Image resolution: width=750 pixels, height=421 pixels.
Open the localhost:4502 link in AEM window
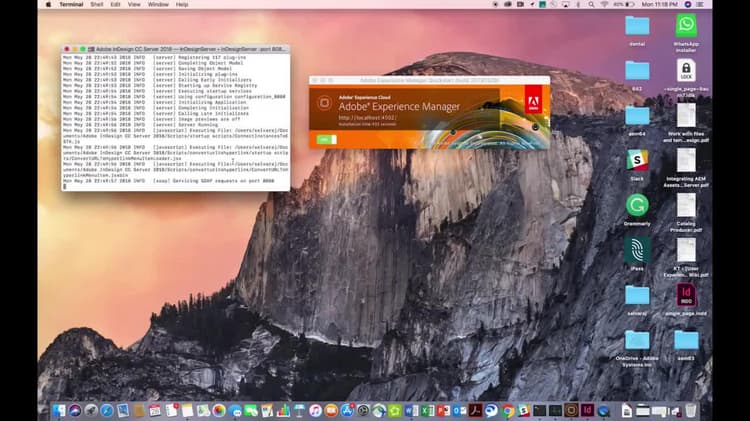click(x=367, y=118)
